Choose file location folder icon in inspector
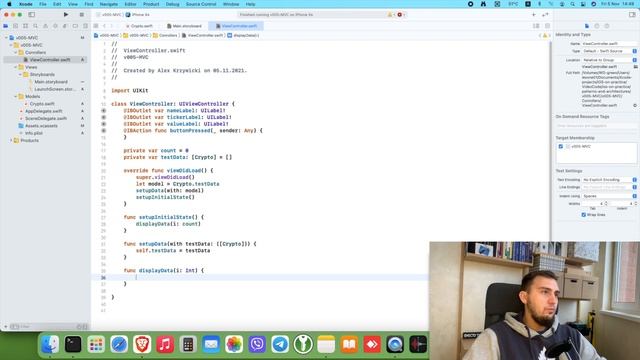The width and height of the screenshot is (640, 360). tap(636, 67)
